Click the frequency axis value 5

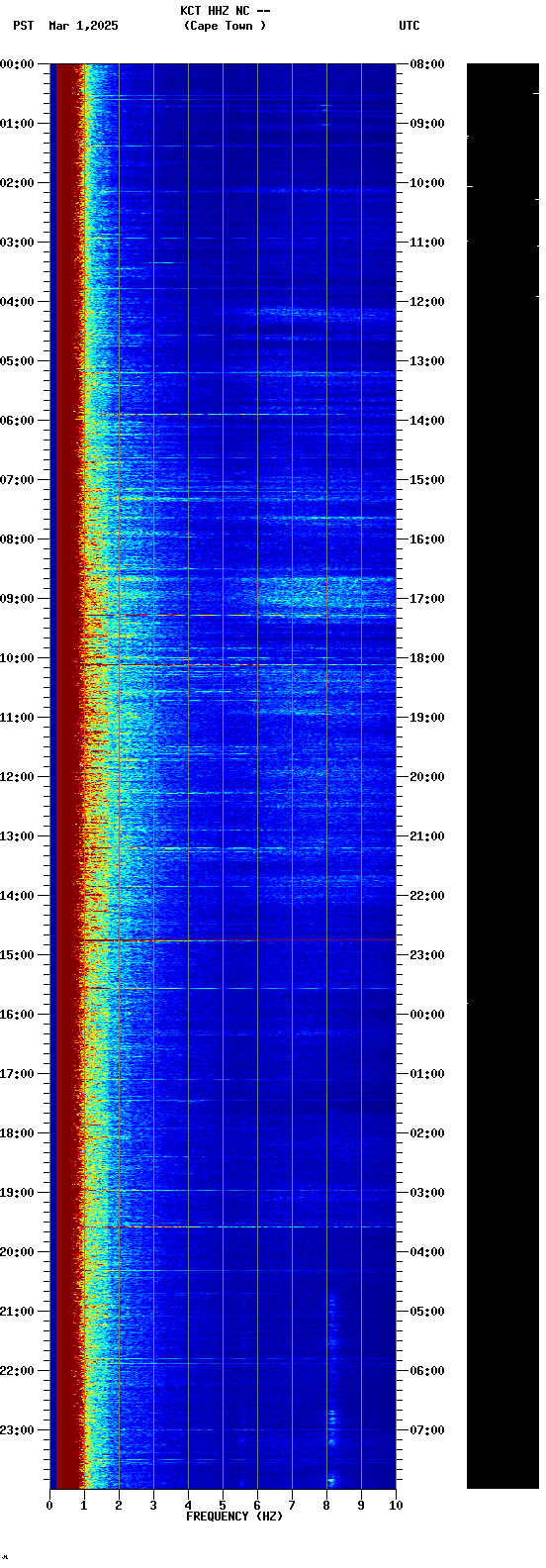coord(223,1506)
